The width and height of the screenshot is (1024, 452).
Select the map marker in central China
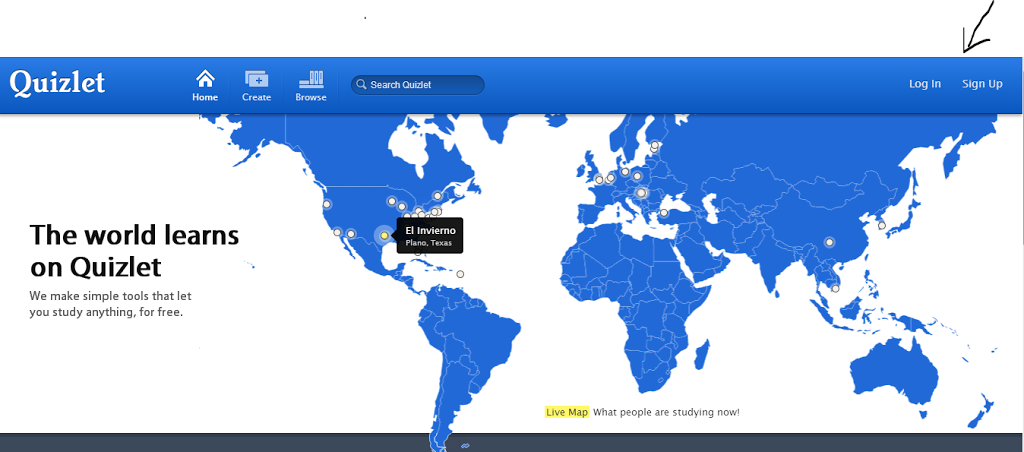829,242
